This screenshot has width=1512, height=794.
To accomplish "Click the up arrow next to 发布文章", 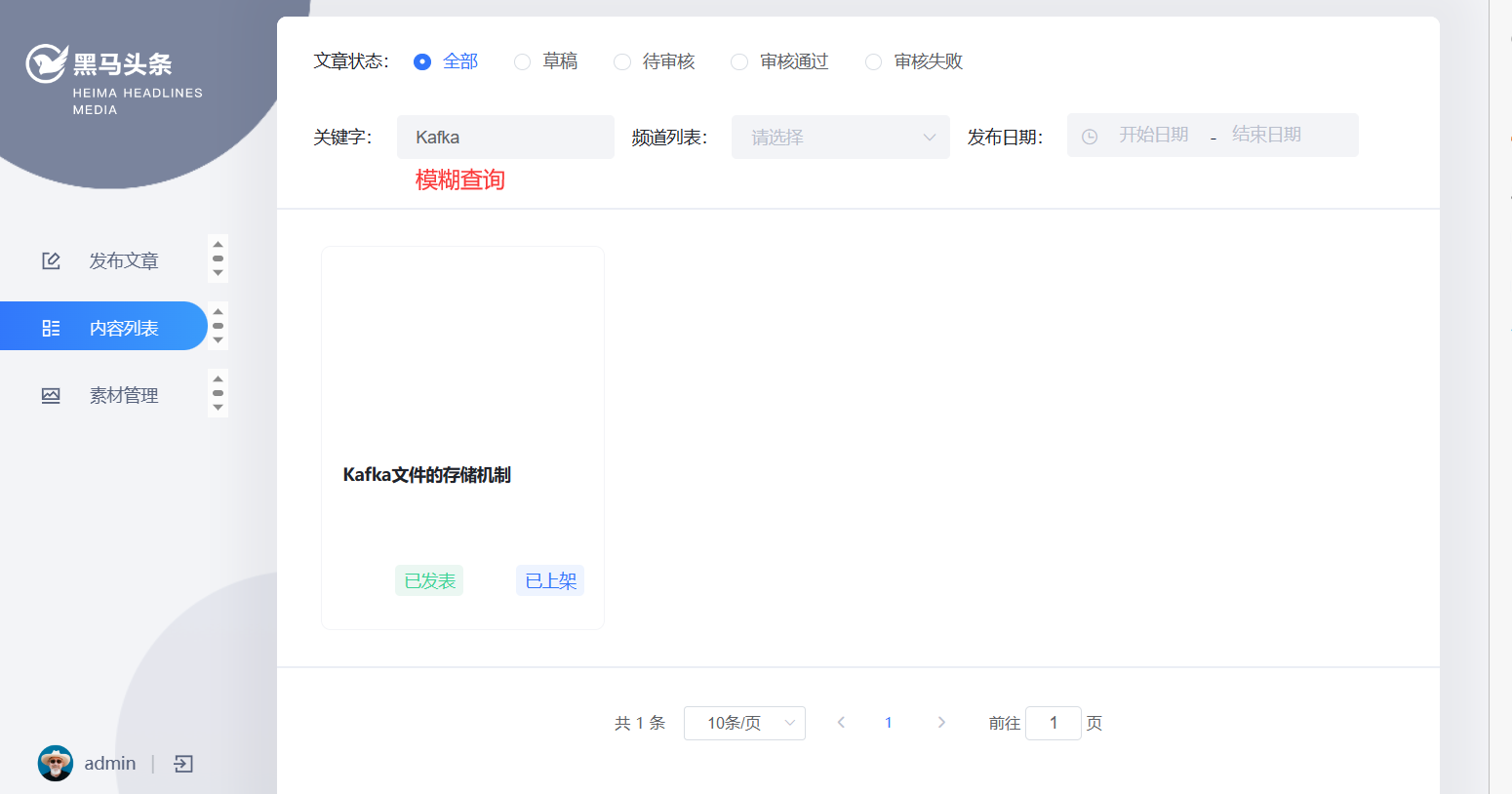I will (219, 245).
